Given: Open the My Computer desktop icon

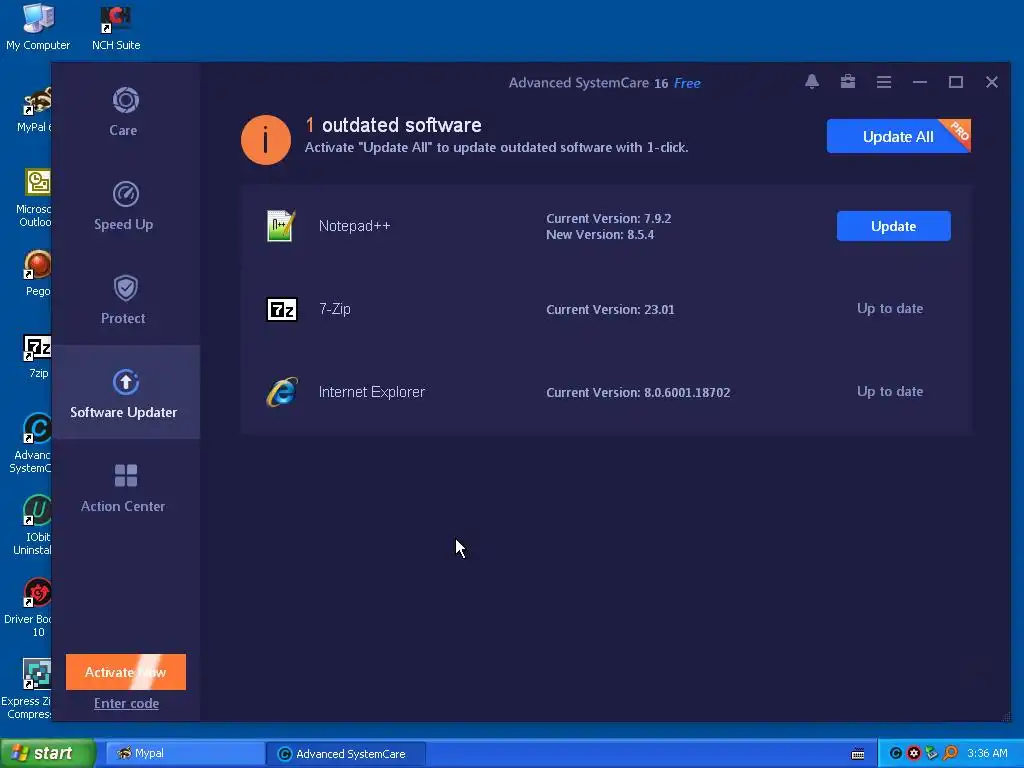Looking at the screenshot, I should click(x=38, y=27).
